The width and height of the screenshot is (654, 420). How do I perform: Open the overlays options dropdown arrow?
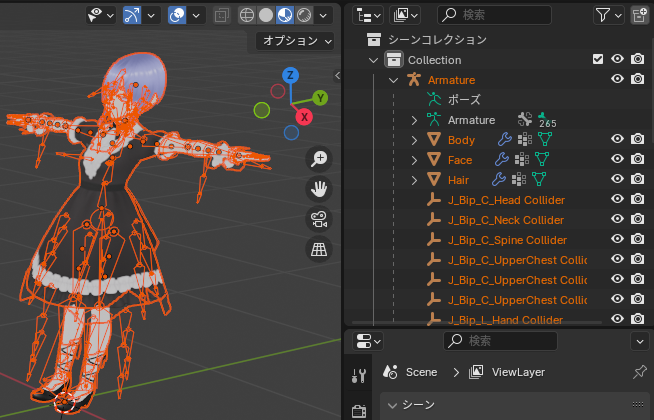(x=196, y=15)
